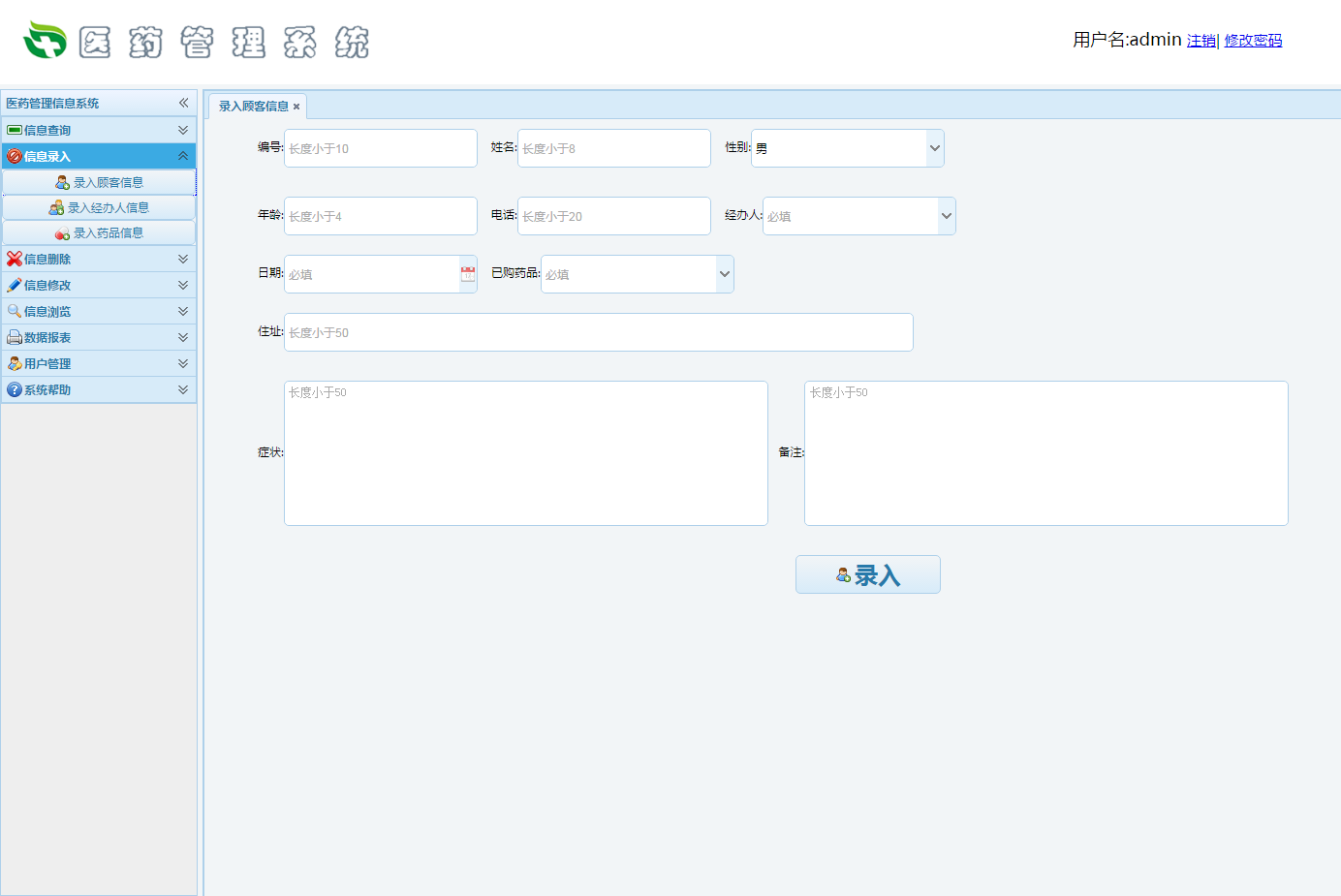Submit the form with 录入 button

click(x=868, y=574)
